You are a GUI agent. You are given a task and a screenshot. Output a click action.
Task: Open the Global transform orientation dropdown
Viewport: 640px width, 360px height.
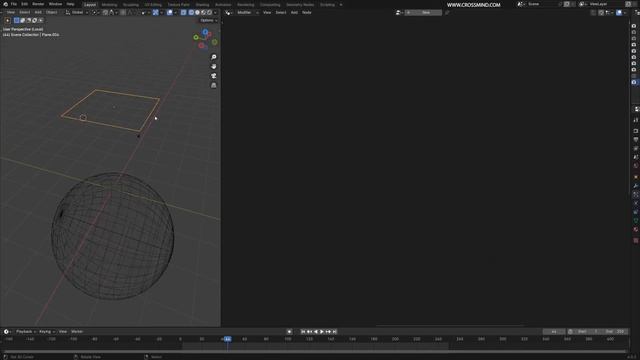tap(77, 13)
